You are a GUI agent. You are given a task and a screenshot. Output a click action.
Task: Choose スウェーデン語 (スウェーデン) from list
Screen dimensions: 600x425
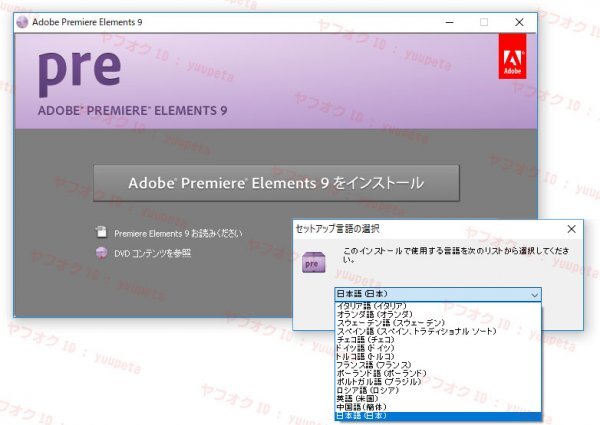point(438,322)
